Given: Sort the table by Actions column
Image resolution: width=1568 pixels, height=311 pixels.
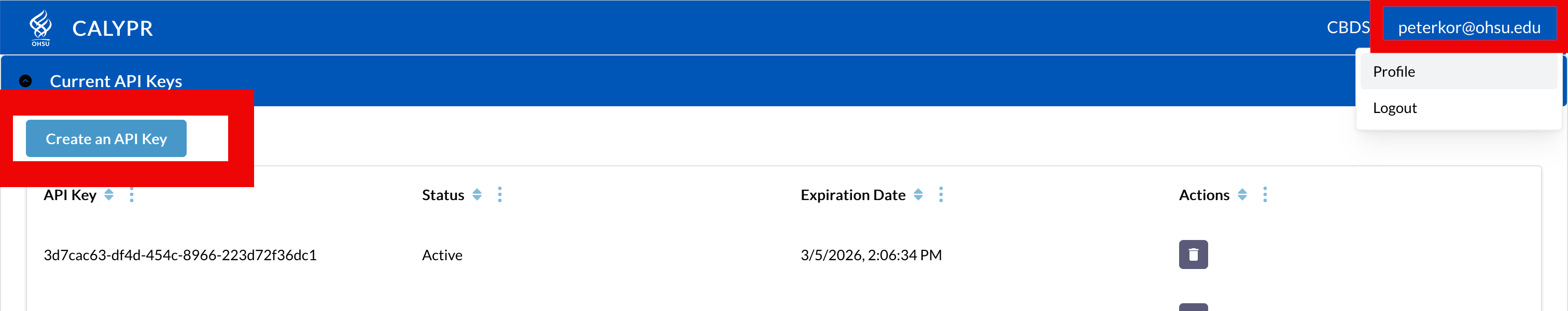Looking at the screenshot, I should point(1242,195).
